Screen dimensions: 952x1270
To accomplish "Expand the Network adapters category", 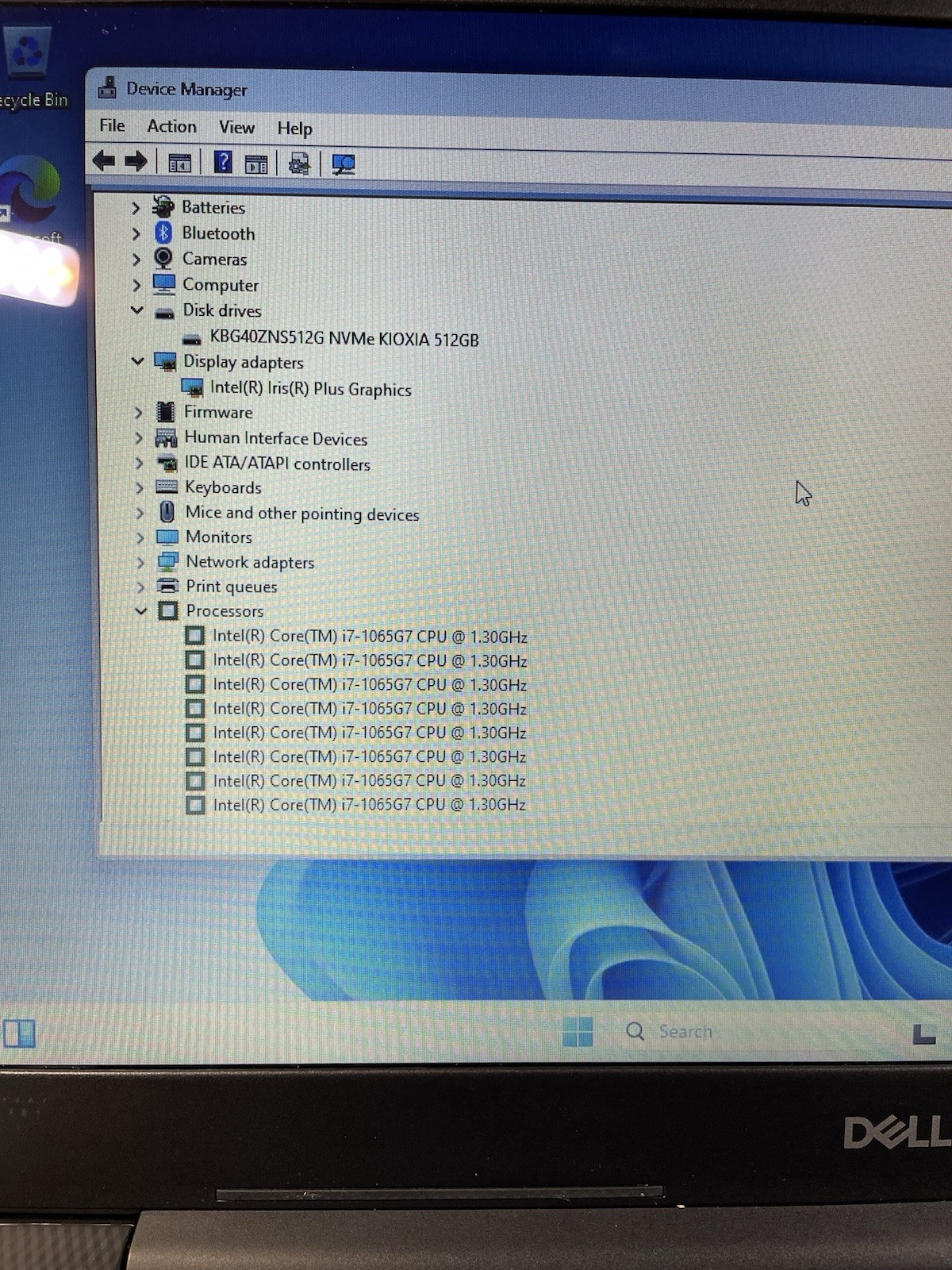I will pyautogui.click(x=141, y=562).
